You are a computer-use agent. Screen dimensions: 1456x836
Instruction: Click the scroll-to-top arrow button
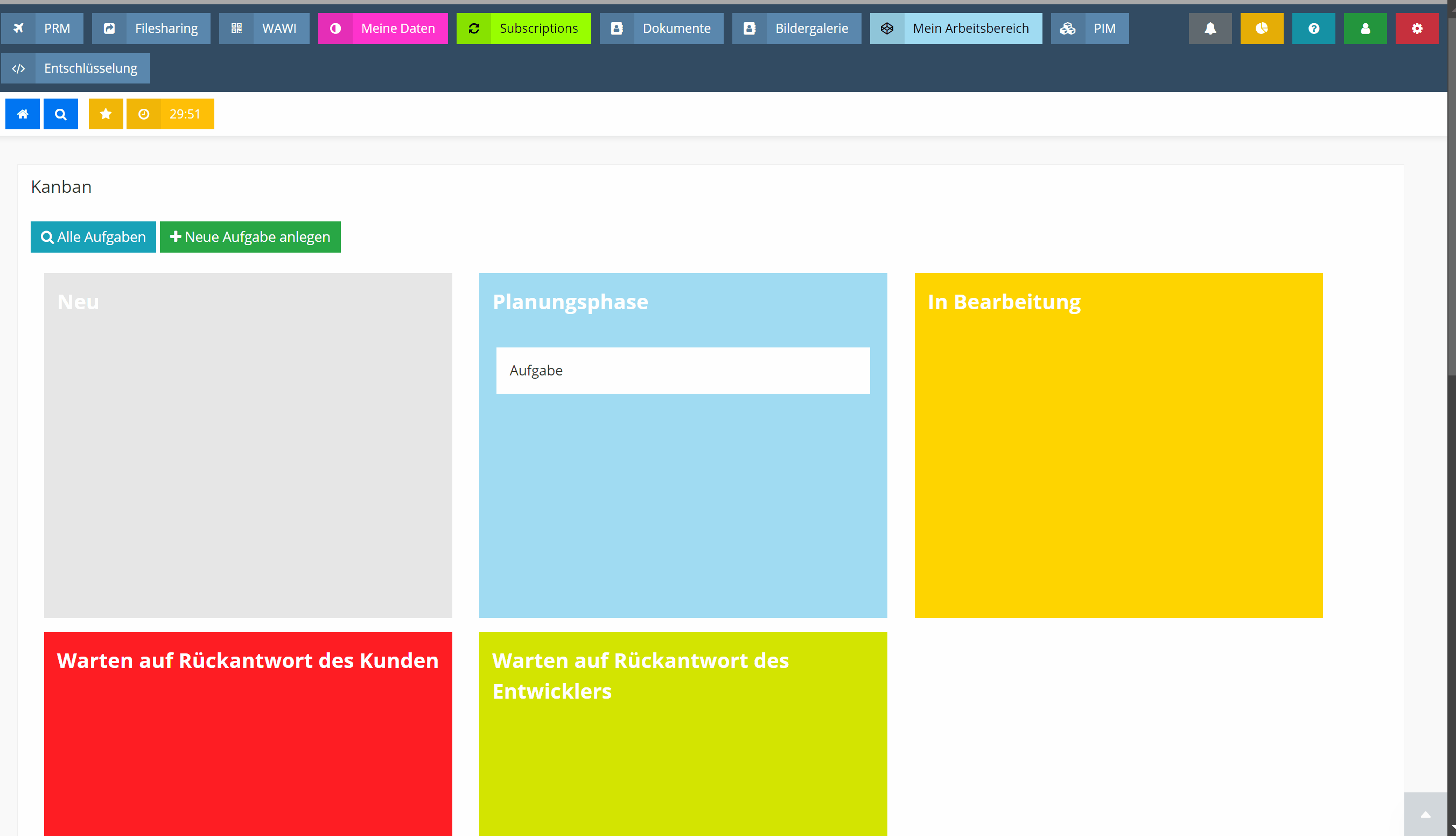tap(1425, 814)
